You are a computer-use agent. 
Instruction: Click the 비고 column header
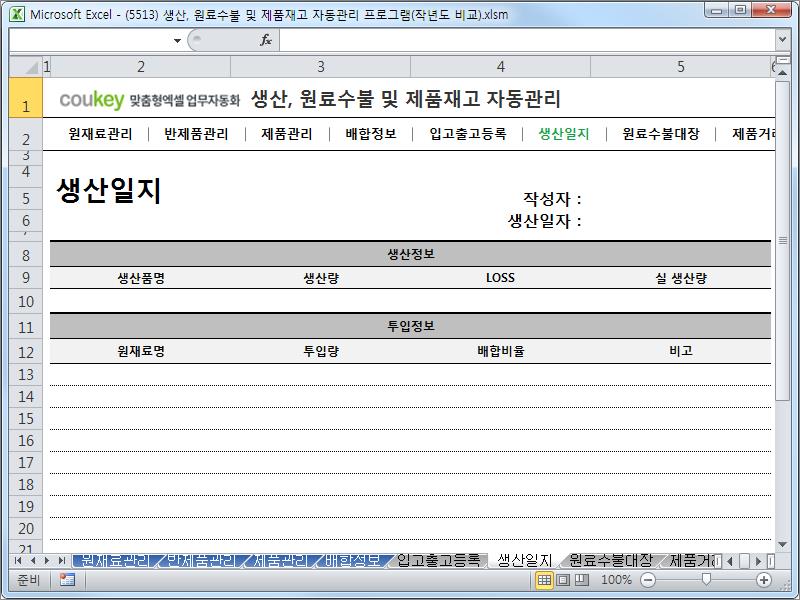click(681, 351)
